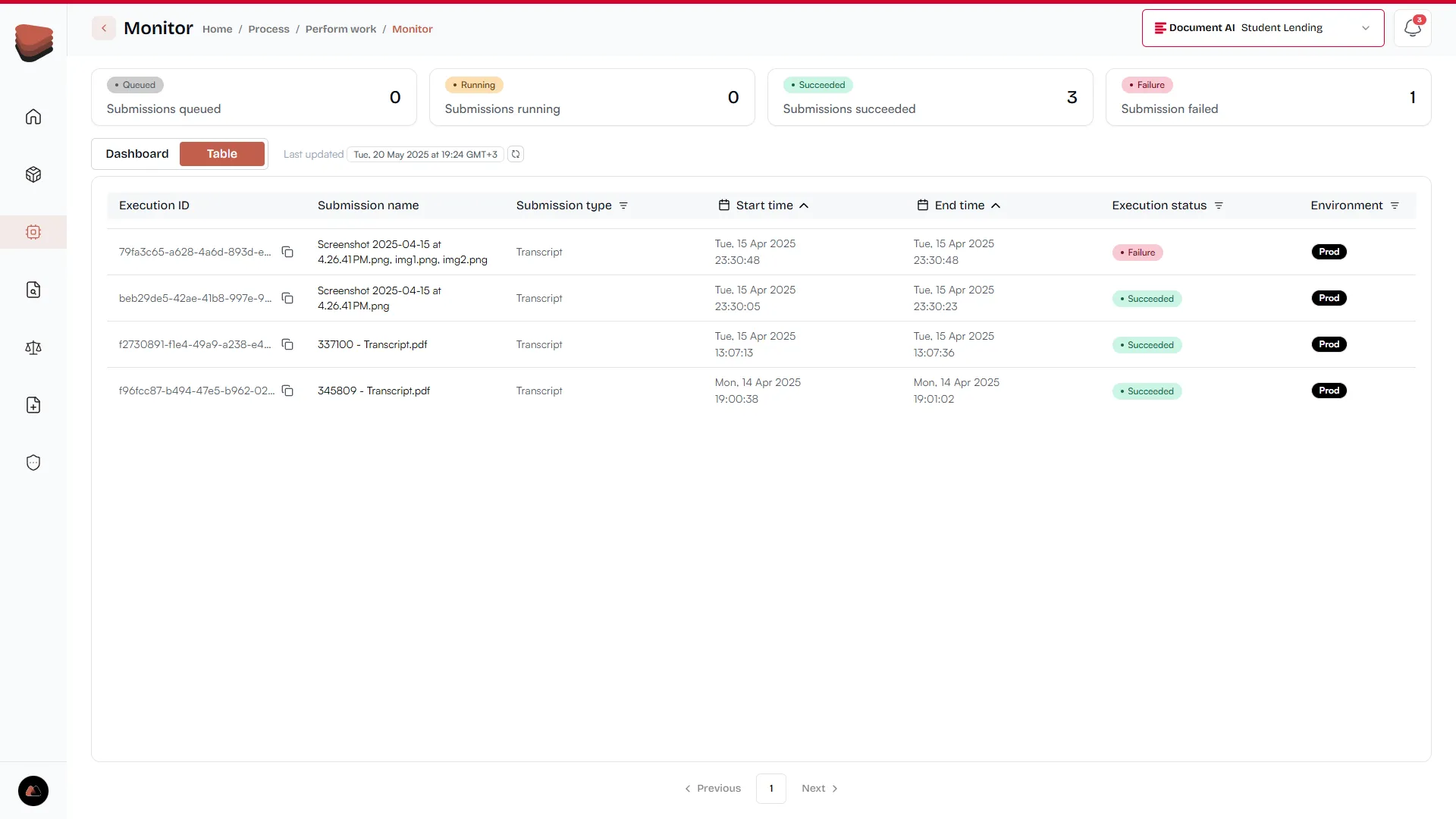Viewport: 1456px width, 819px height.
Task: Open home icon in left sidebar
Action: coord(33,117)
